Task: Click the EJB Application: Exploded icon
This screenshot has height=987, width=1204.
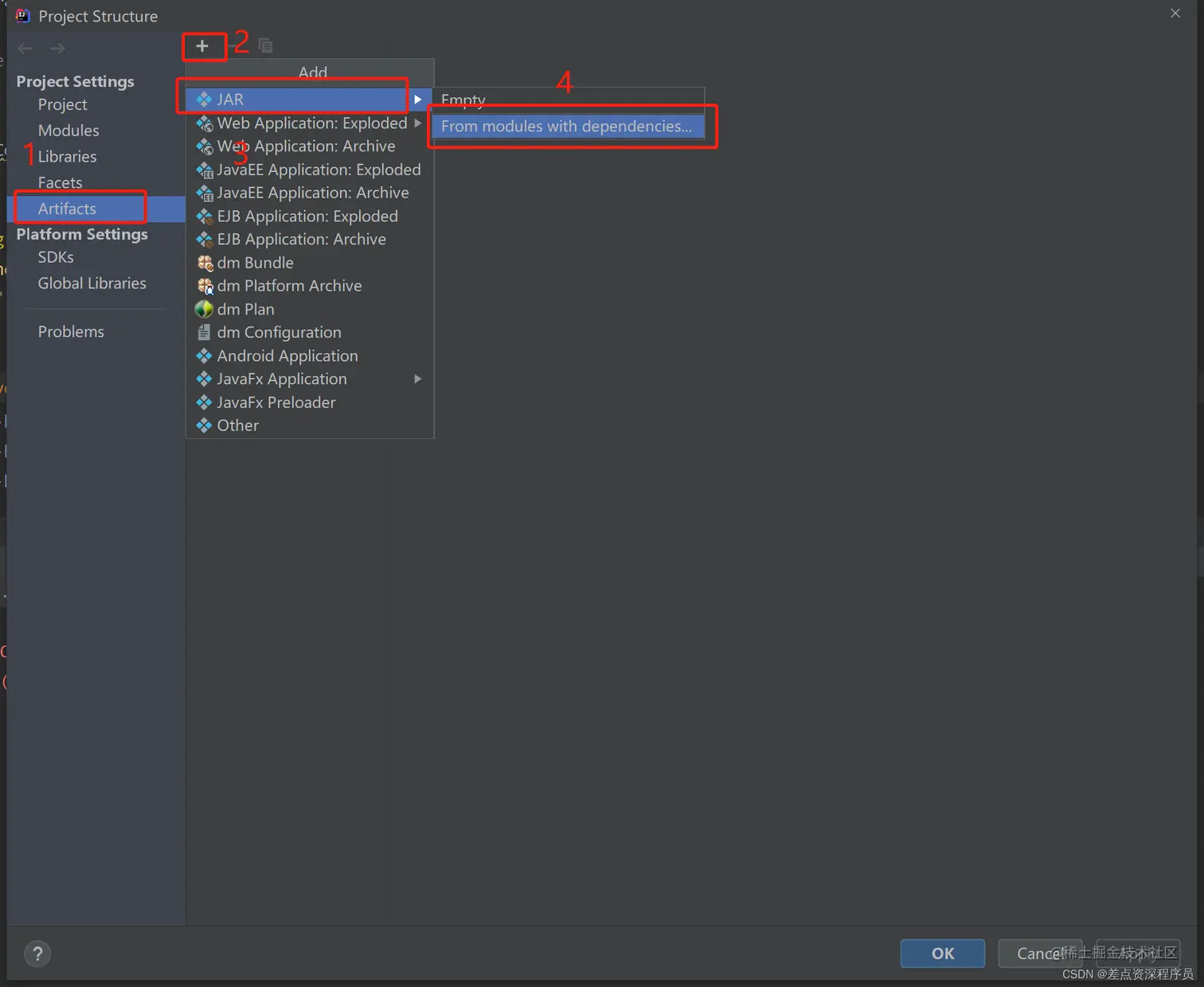Action: 204,217
